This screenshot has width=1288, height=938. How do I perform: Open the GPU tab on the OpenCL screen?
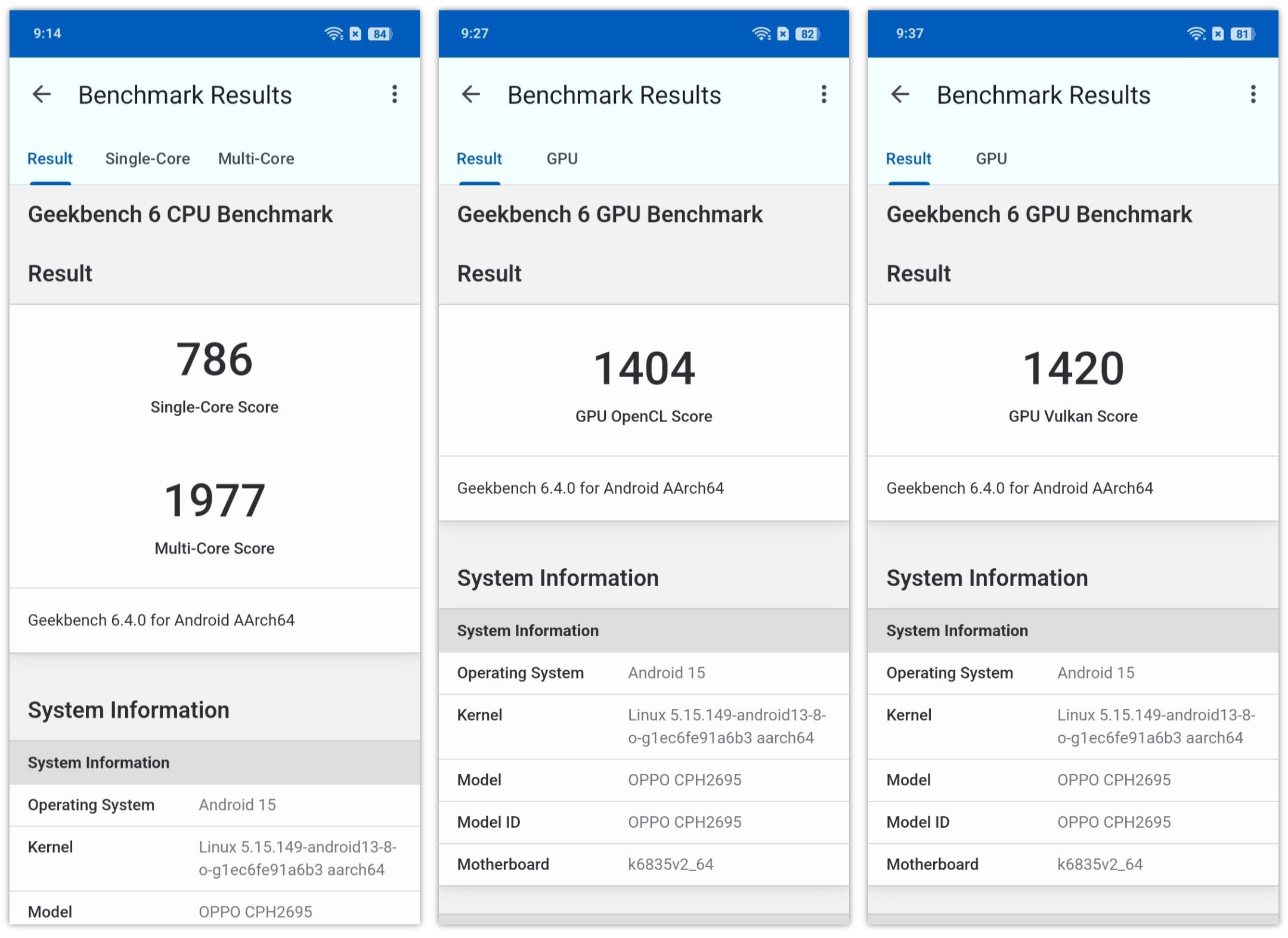(x=562, y=159)
